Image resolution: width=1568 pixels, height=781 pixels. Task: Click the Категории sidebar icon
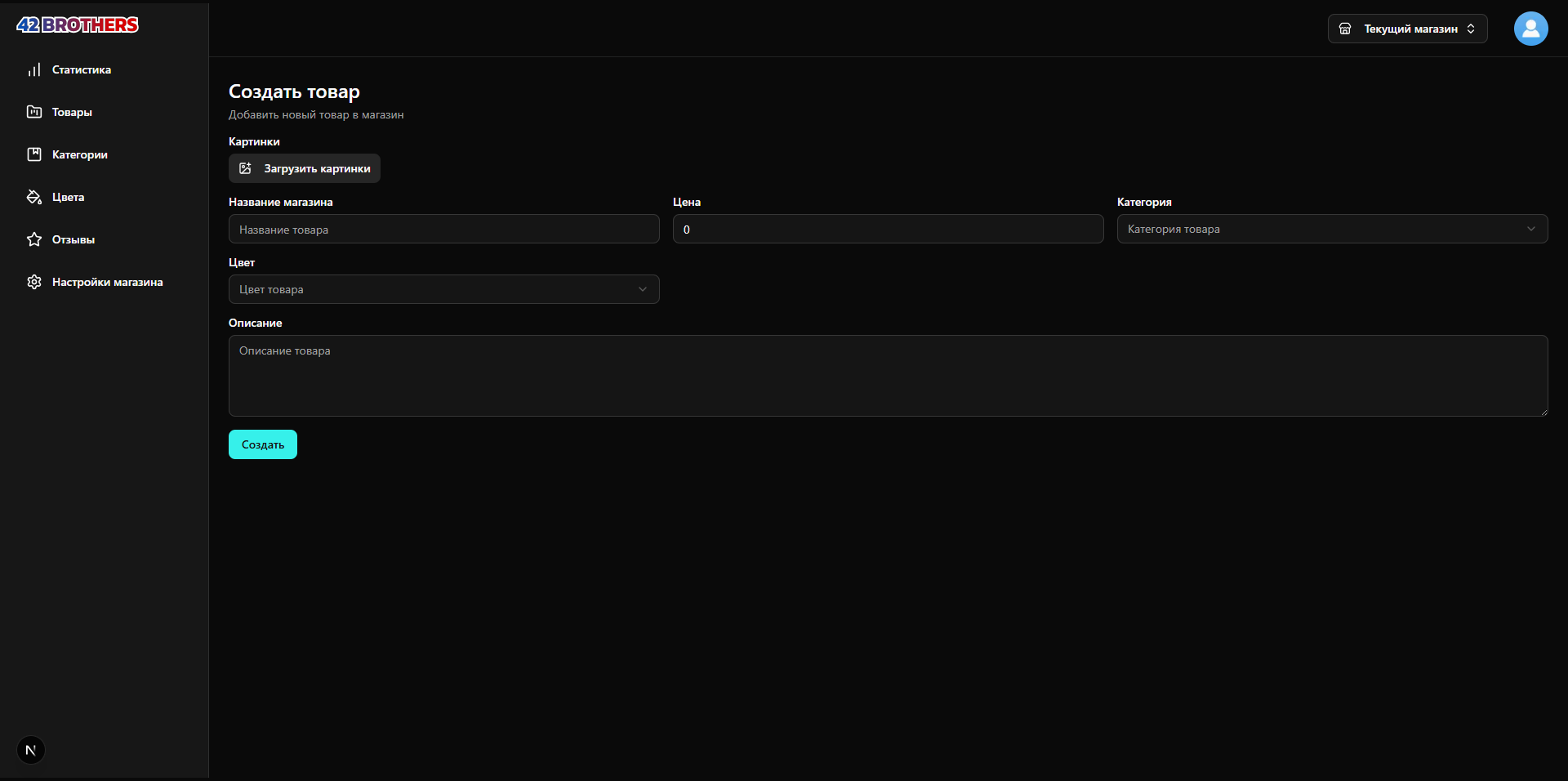click(34, 154)
